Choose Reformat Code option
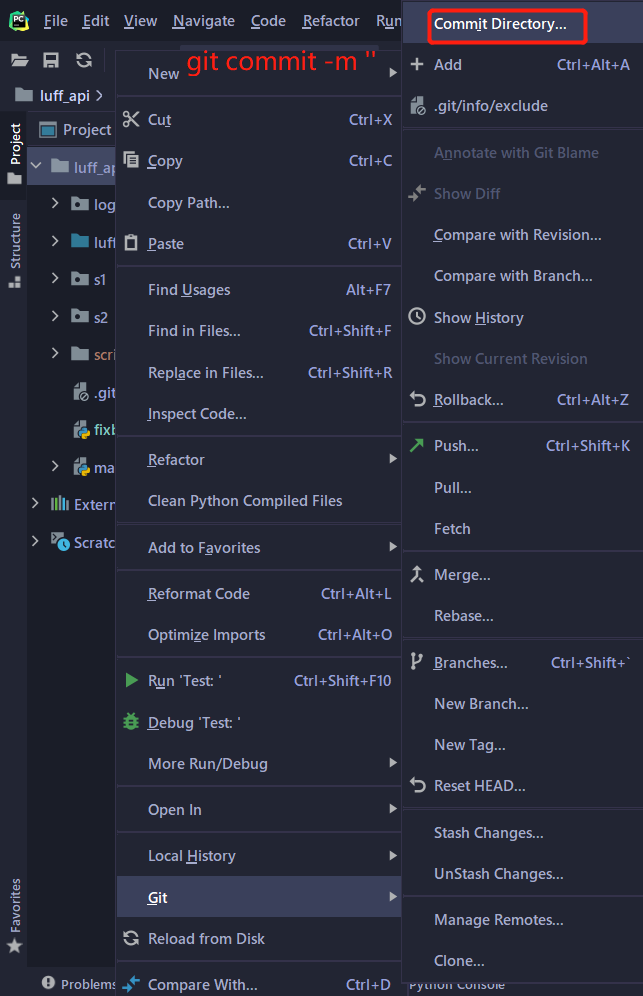Screen dimensions: 643x996 coord(259,593)
